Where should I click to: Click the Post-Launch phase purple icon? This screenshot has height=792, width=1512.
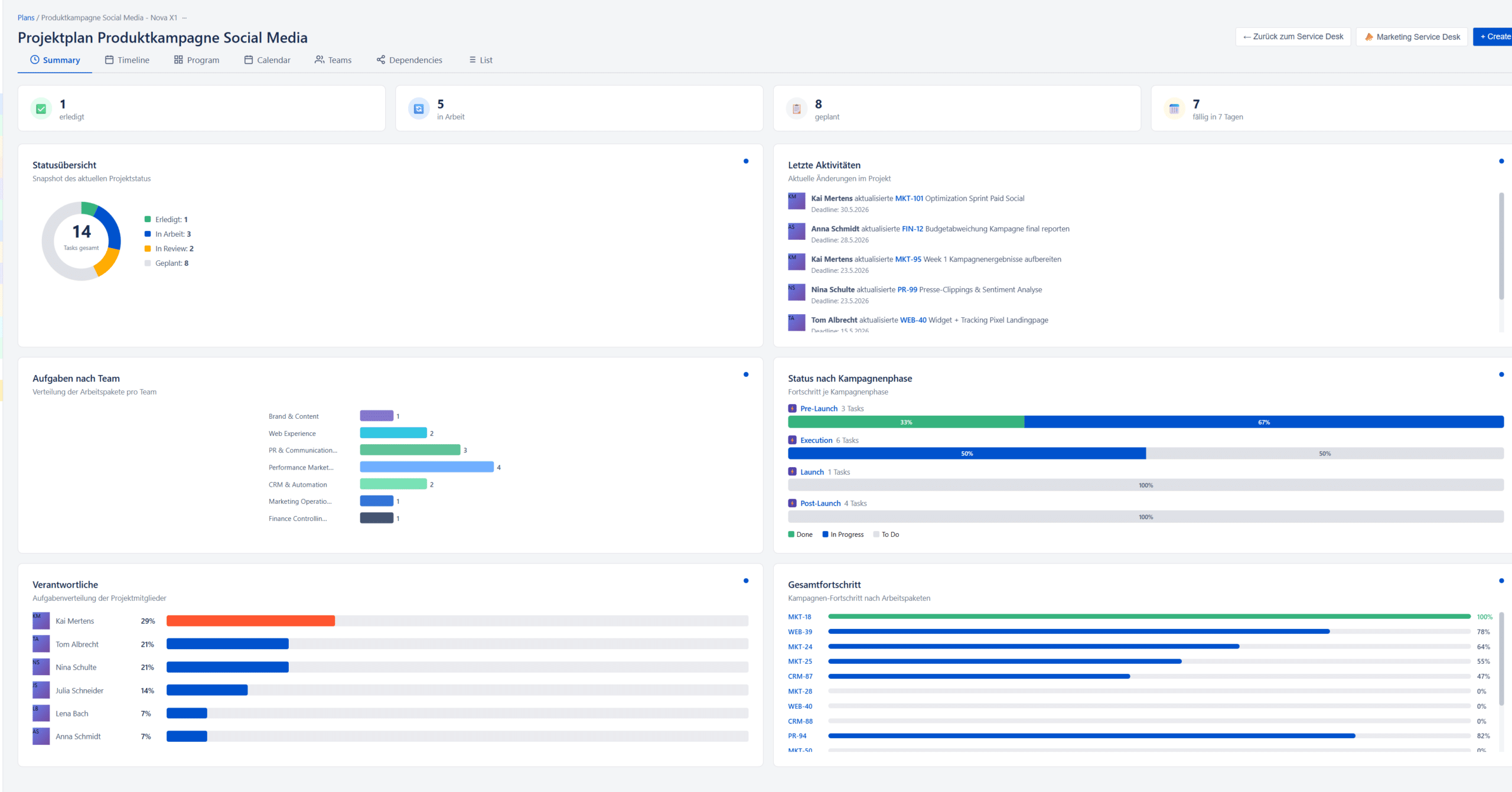(x=792, y=503)
